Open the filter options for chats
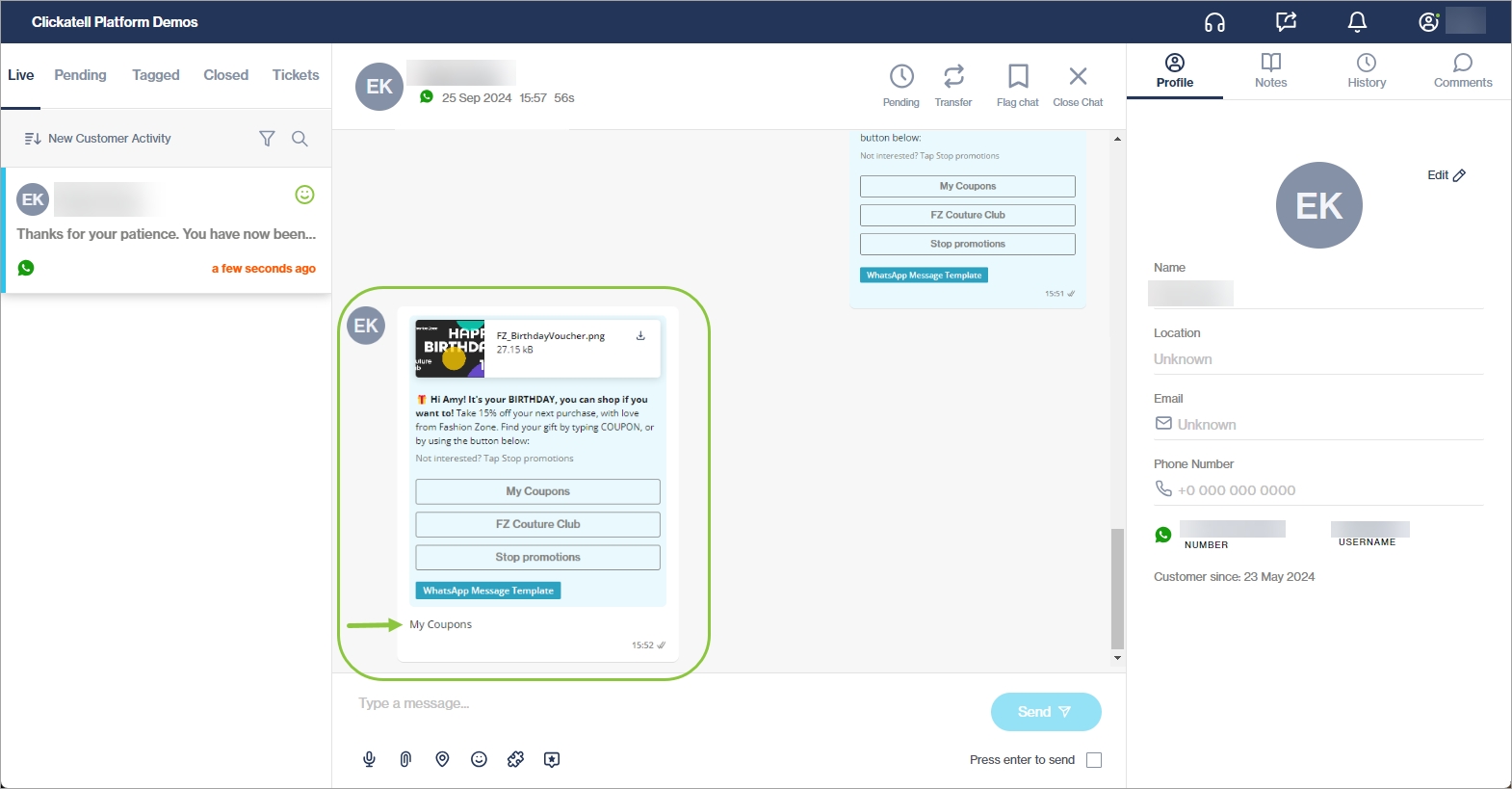This screenshot has height=789, width=1512. pos(267,139)
